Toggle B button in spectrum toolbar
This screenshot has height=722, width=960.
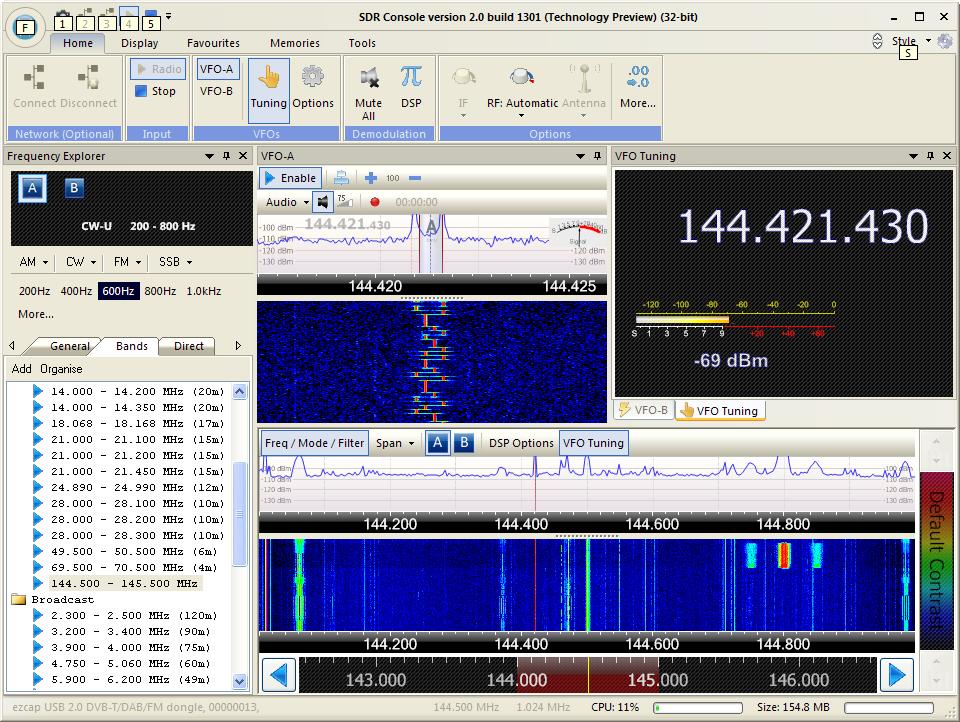(x=464, y=443)
